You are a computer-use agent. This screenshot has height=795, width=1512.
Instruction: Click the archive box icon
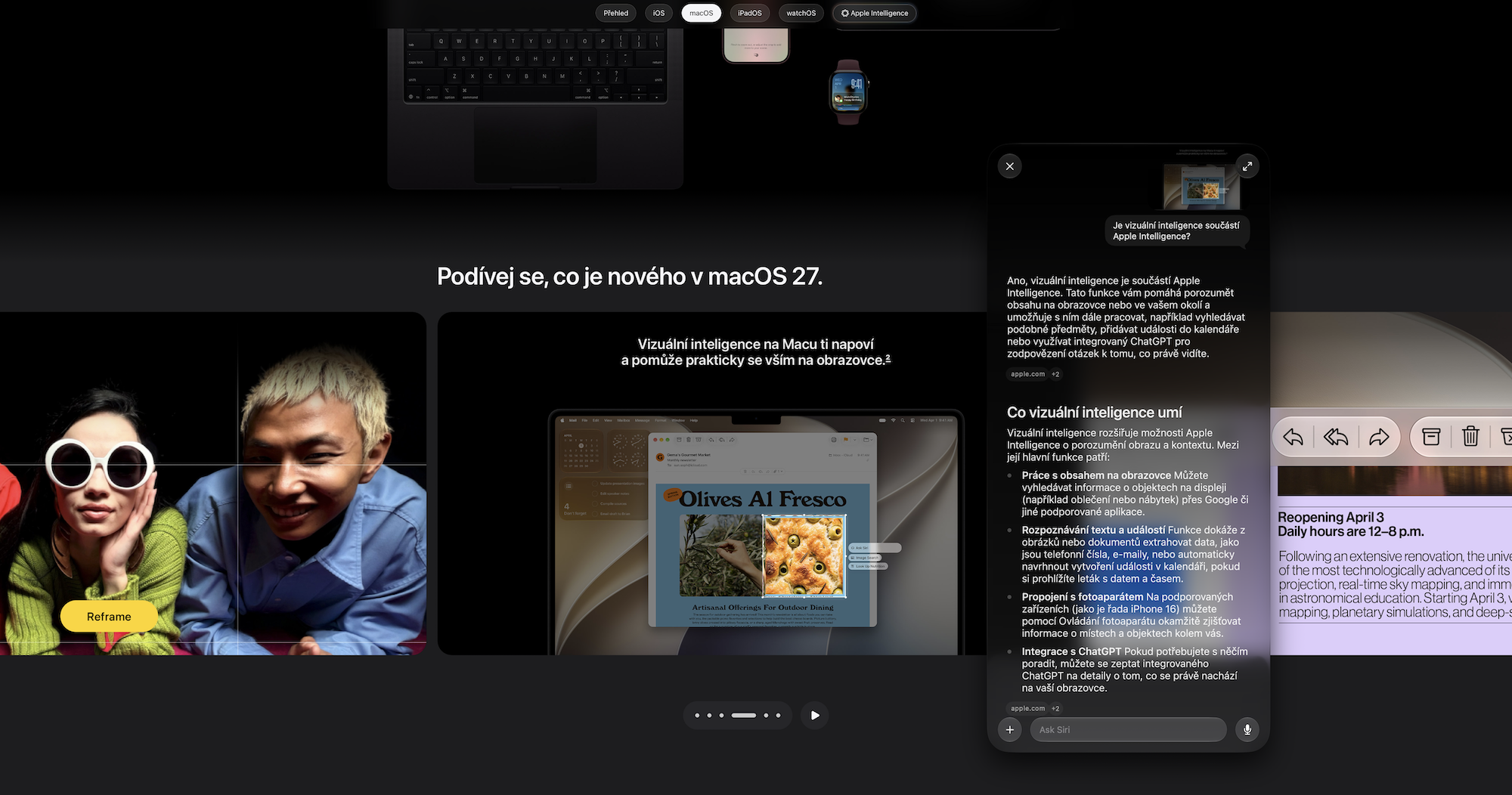(1431, 437)
